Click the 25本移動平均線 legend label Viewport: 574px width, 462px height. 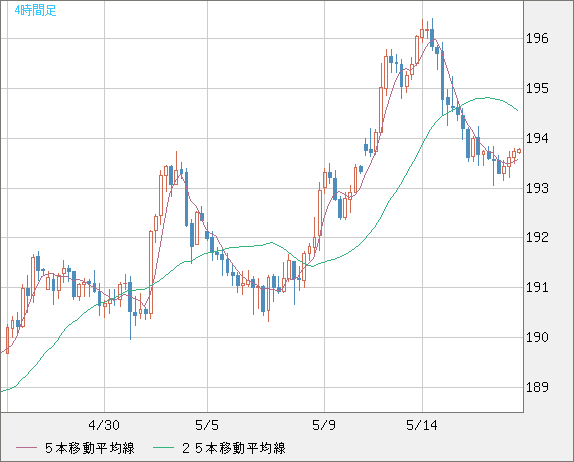pos(234,448)
